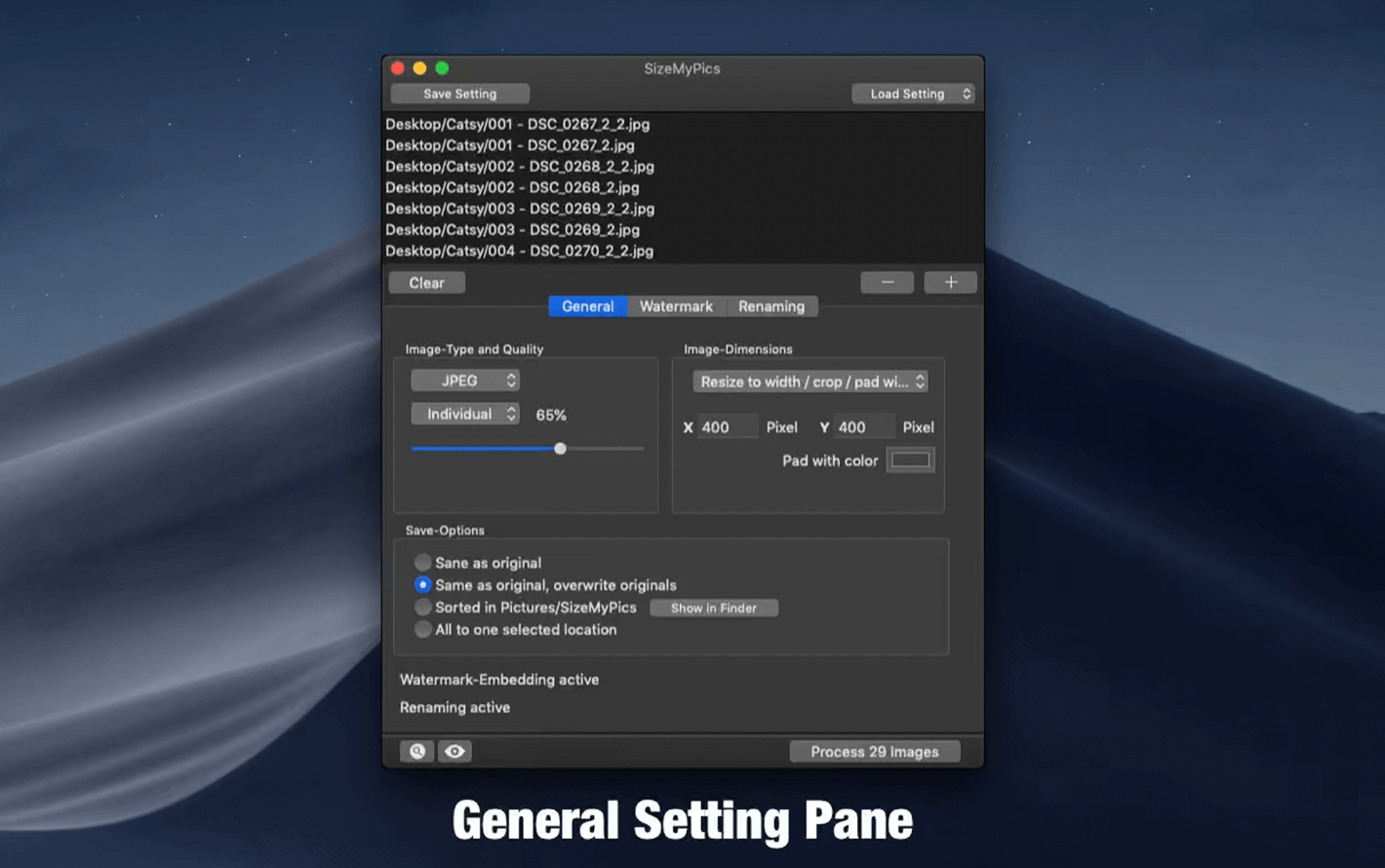The image size is (1385, 868).
Task: Click the Show in Finder button
Action: click(x=714, y=608)
